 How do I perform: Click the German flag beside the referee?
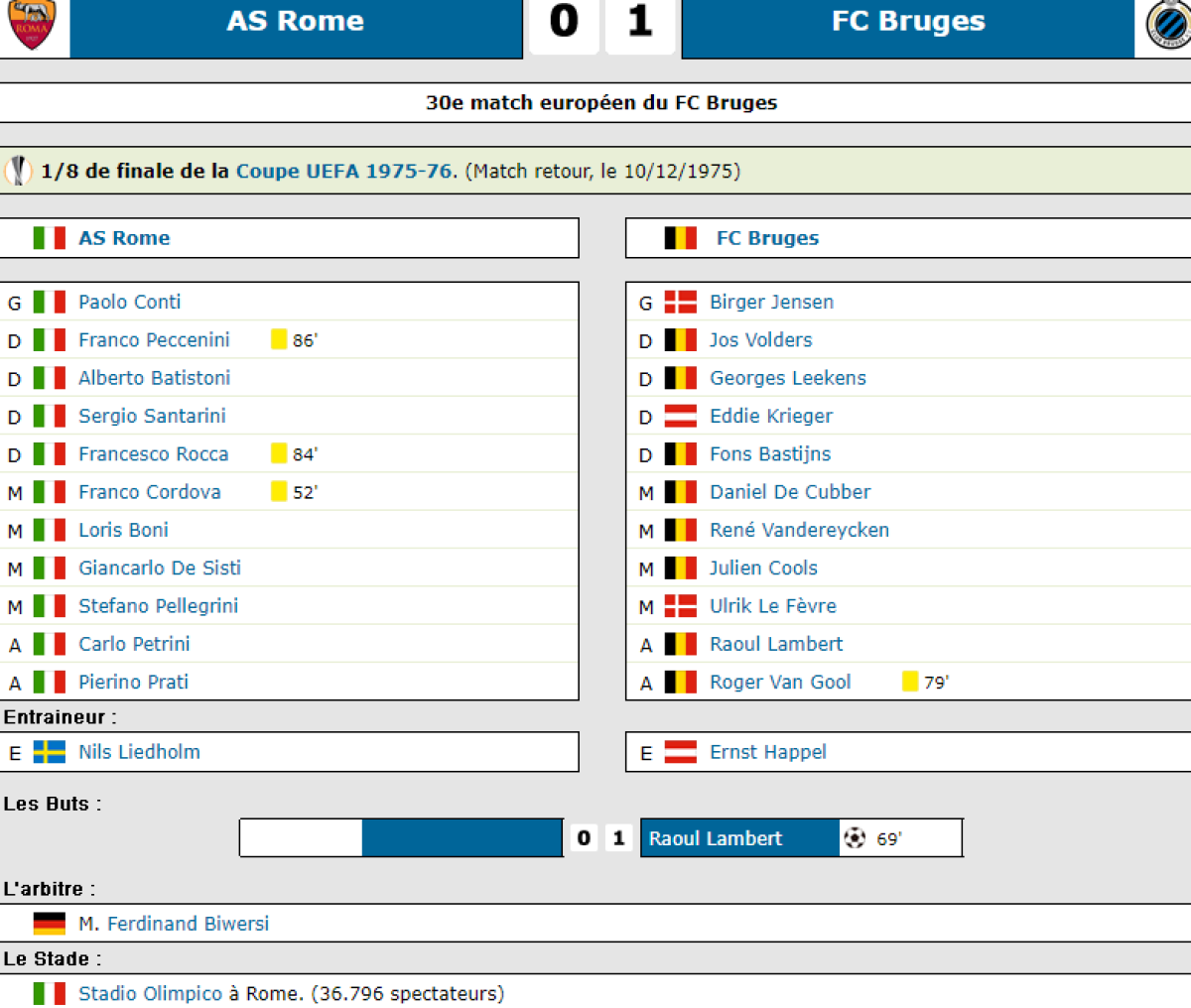[x=50, y=924]
